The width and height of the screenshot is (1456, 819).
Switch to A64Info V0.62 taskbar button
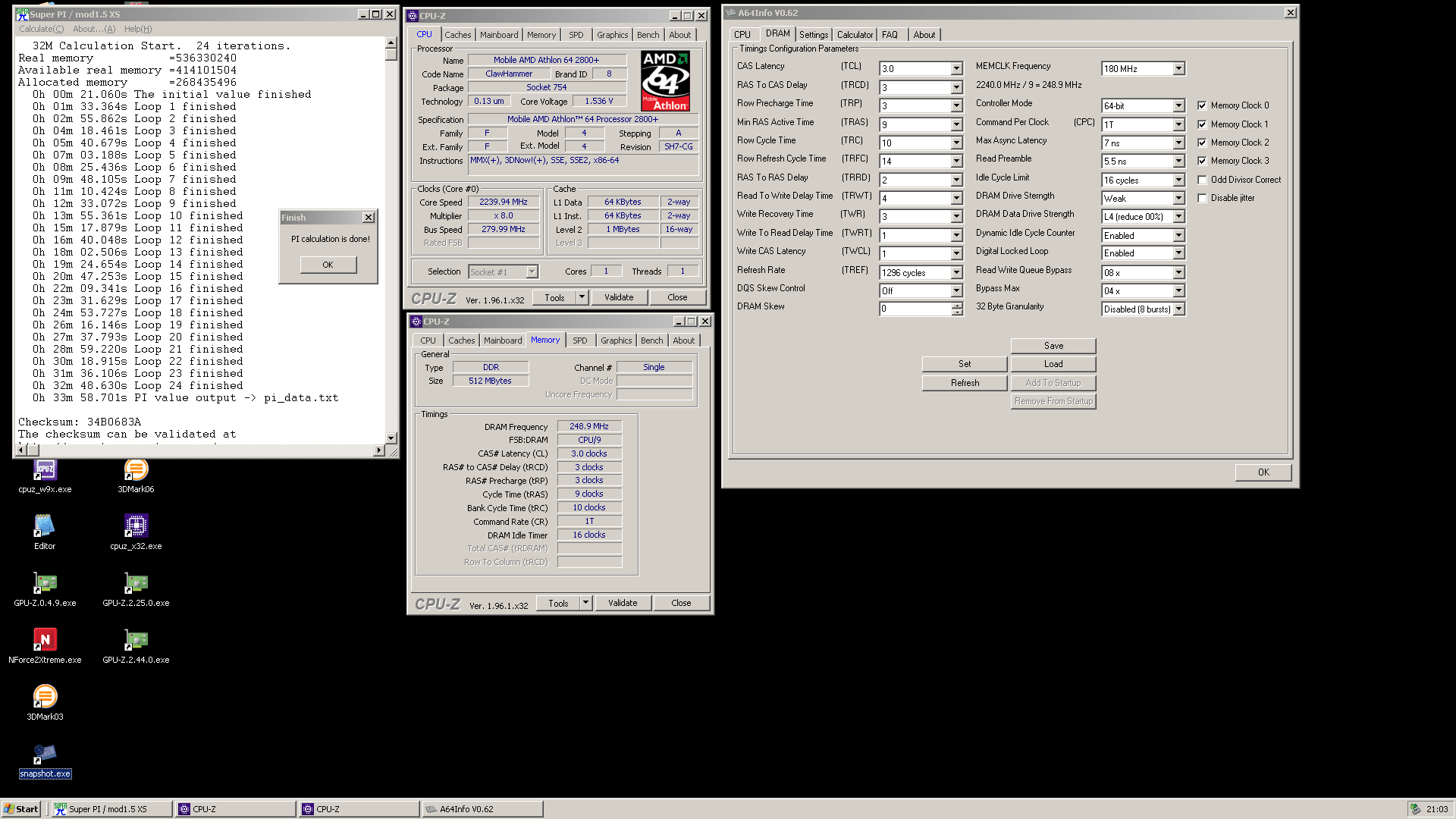[x=482, y=809]
